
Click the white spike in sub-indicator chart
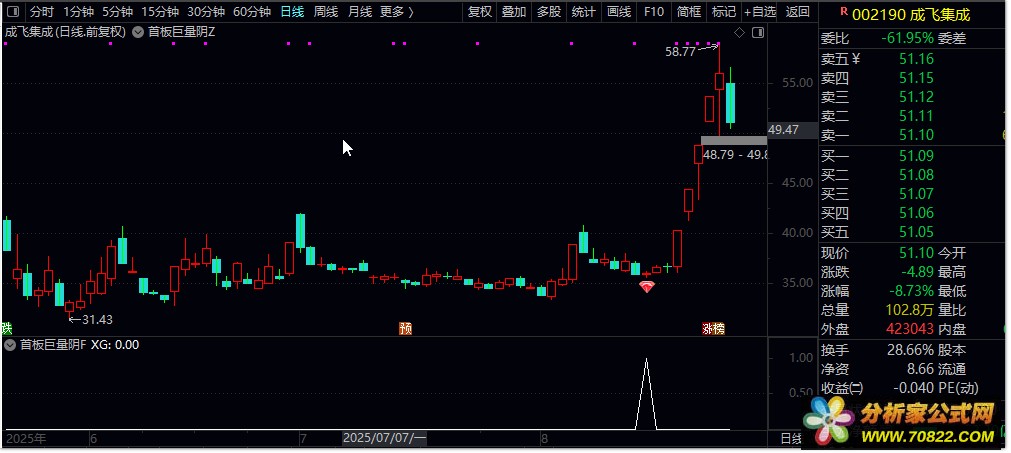[x=647, y=393]
